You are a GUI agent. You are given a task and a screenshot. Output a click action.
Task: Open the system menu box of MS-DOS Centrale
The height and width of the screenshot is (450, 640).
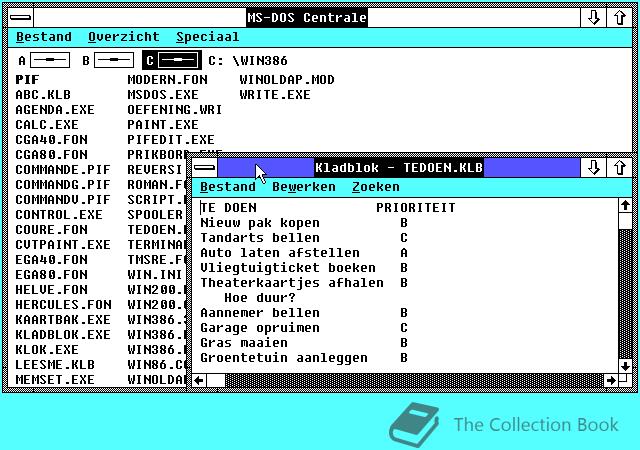(x=20, y=18)
